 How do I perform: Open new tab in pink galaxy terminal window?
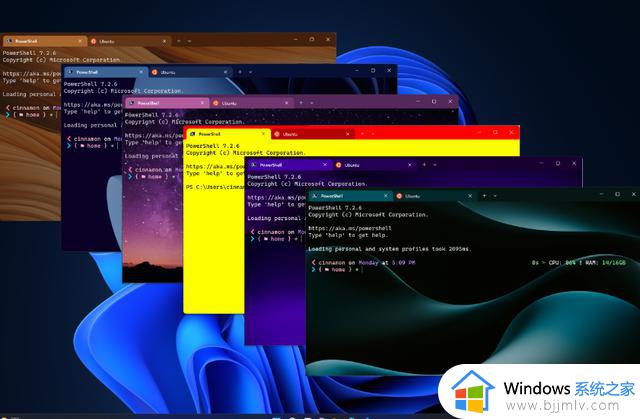pos(301,103)
